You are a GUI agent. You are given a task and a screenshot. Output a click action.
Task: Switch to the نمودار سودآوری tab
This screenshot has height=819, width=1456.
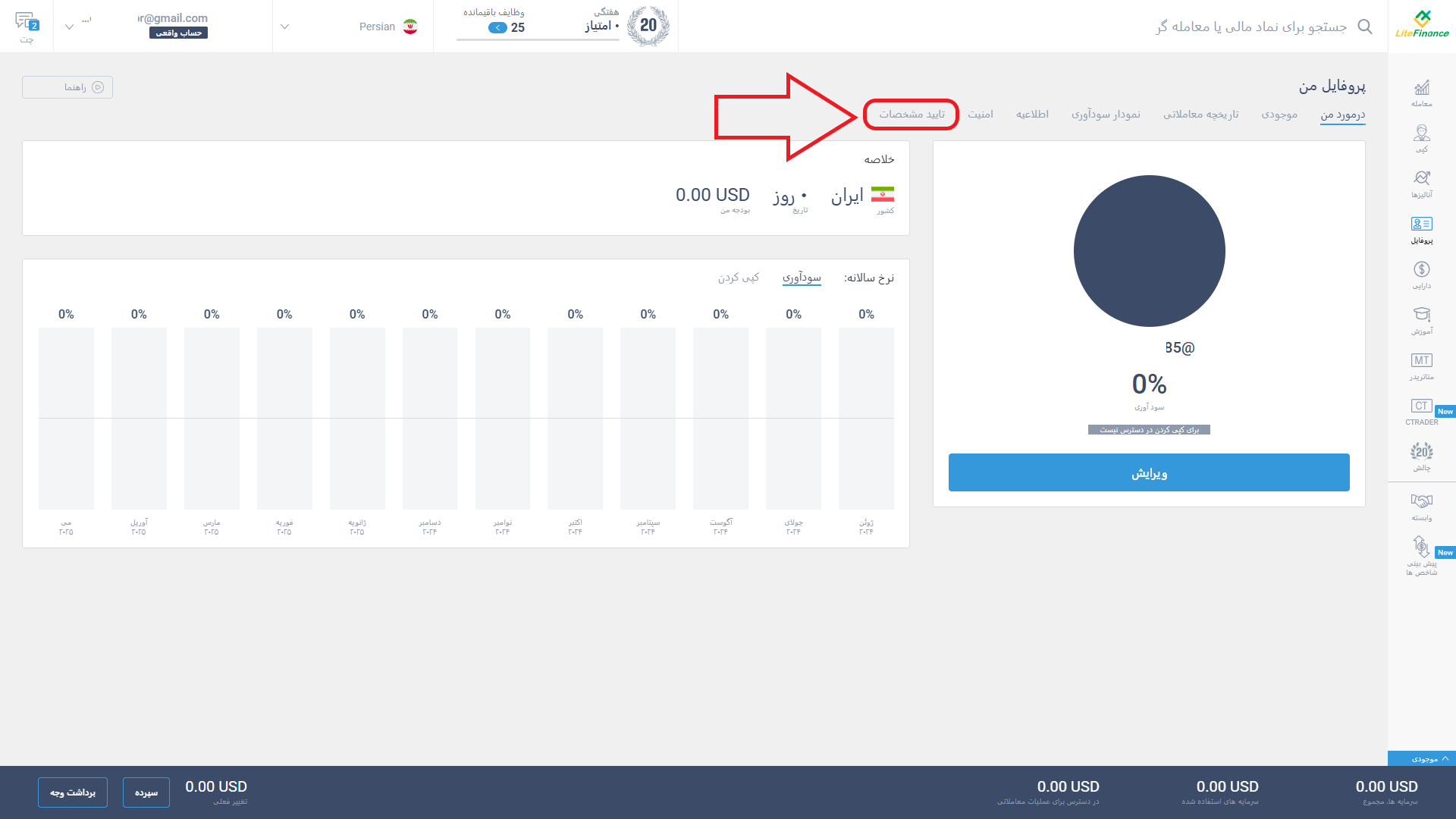1106,115
